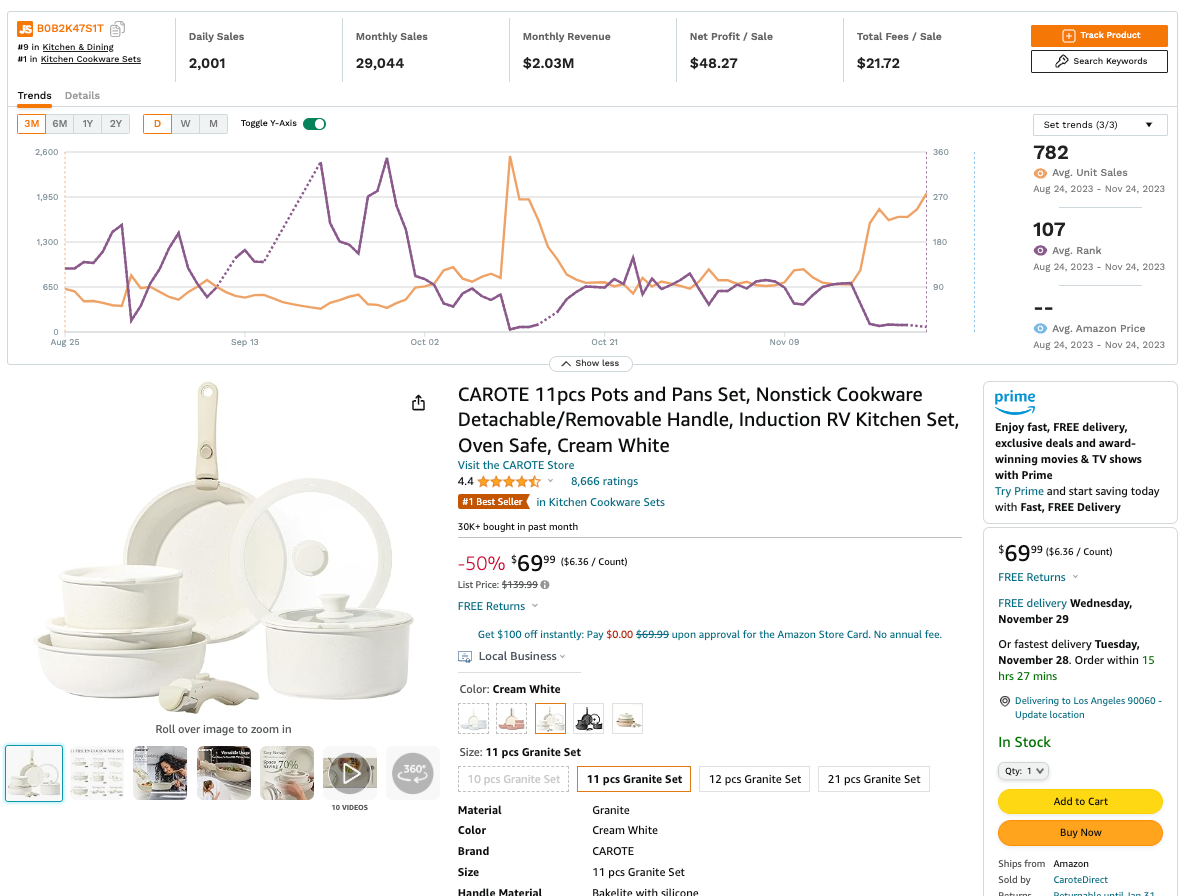Toggle the Avg. Amazon Price eye icon
The width and height of the screenshot is (1201, 896).
(x=1040, y=328)
